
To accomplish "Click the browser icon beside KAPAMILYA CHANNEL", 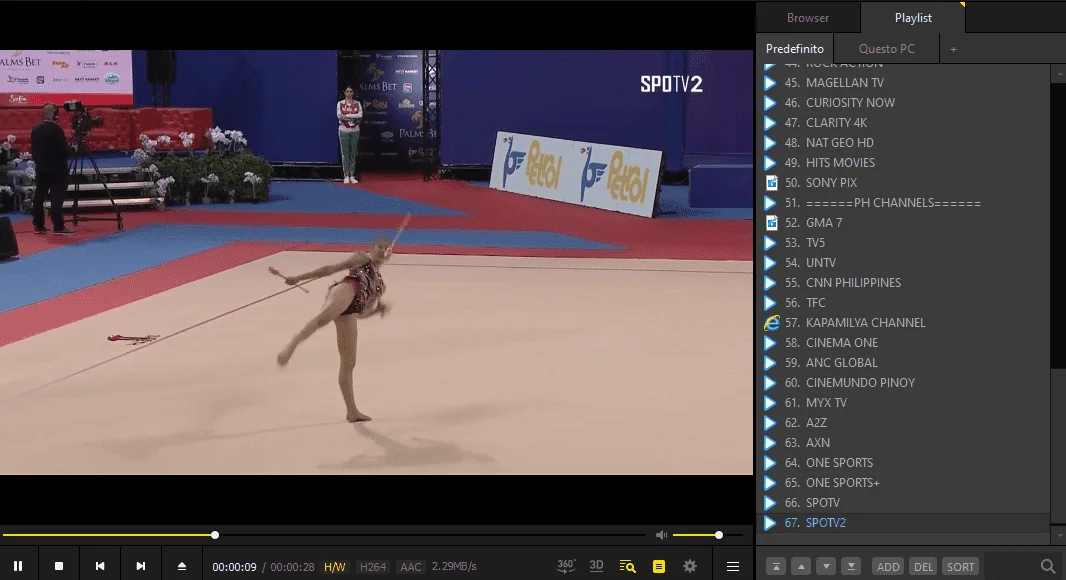I will 772,323.
